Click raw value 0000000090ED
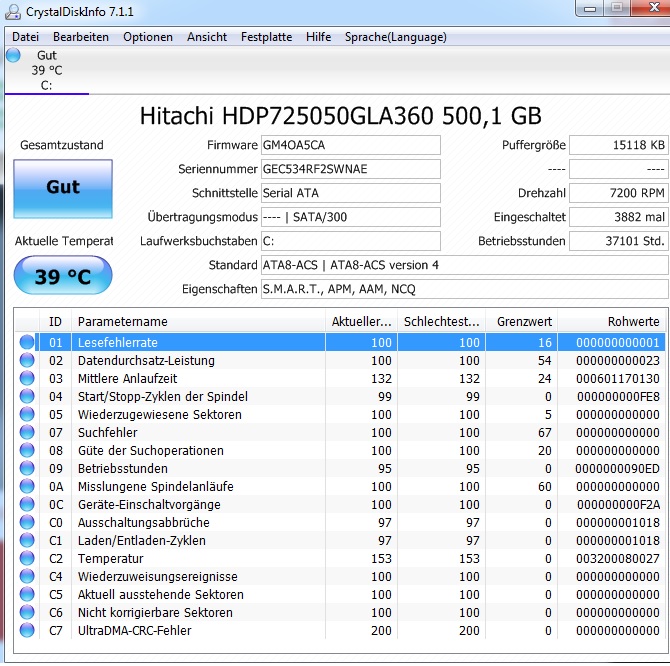 [617, 469]
